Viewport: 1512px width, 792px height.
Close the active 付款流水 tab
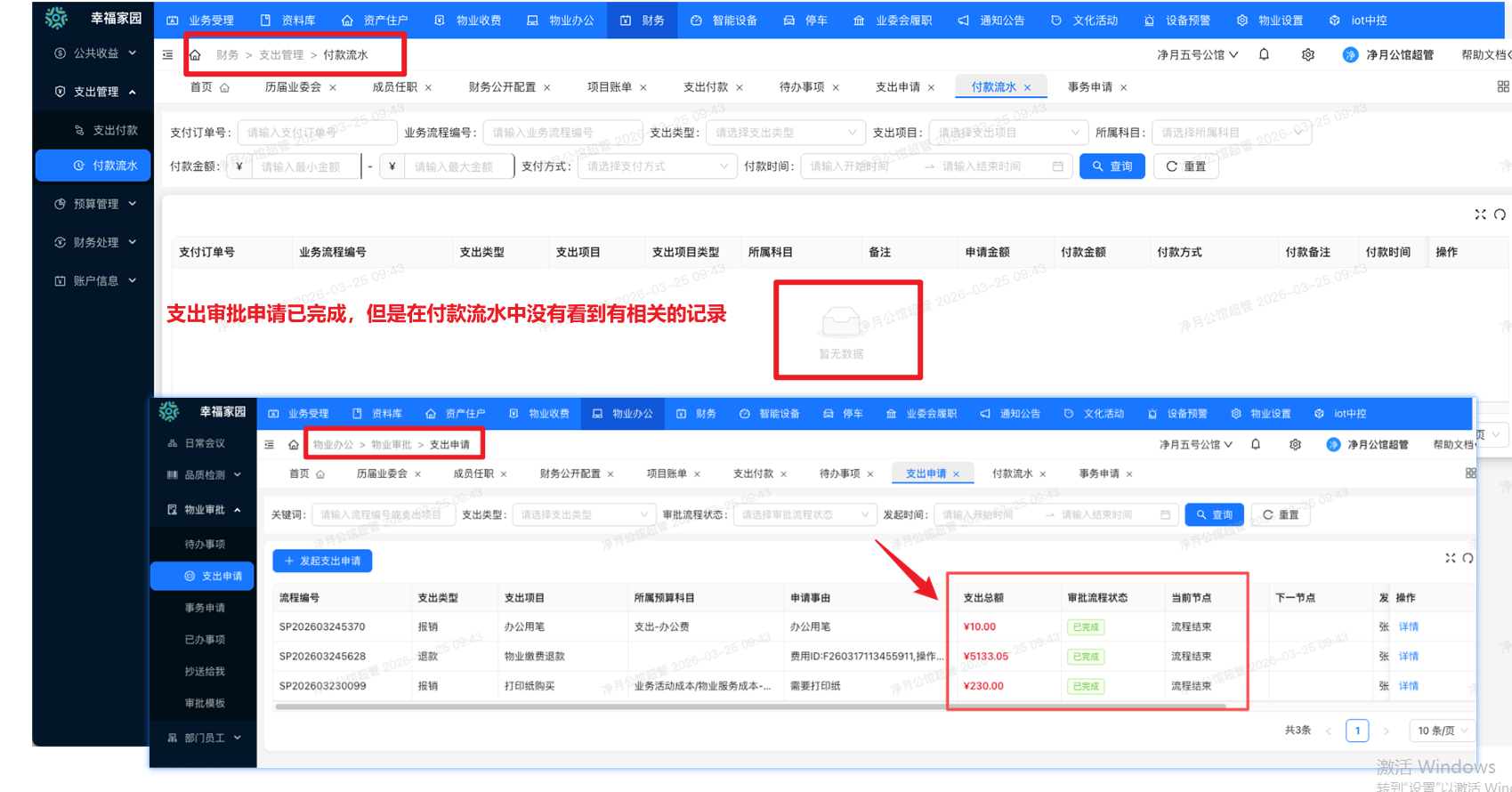(x=1028, y=87)
